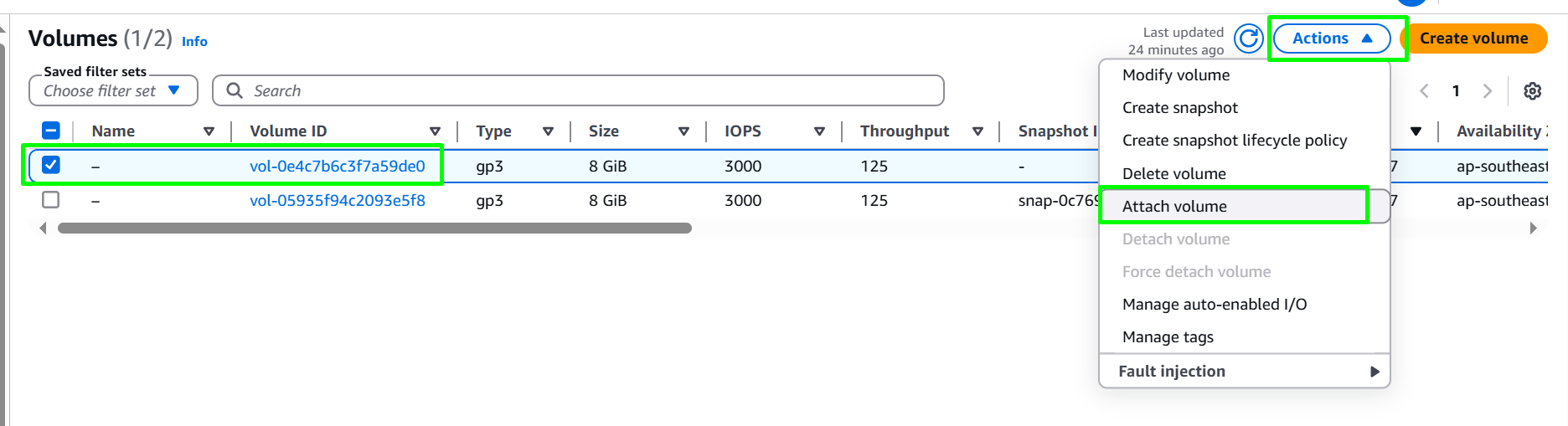The width and height of the screenshot is (1568, 426).
Task: Collapse the Actions dropdown menu
Action: click(x=1332, y=38)
